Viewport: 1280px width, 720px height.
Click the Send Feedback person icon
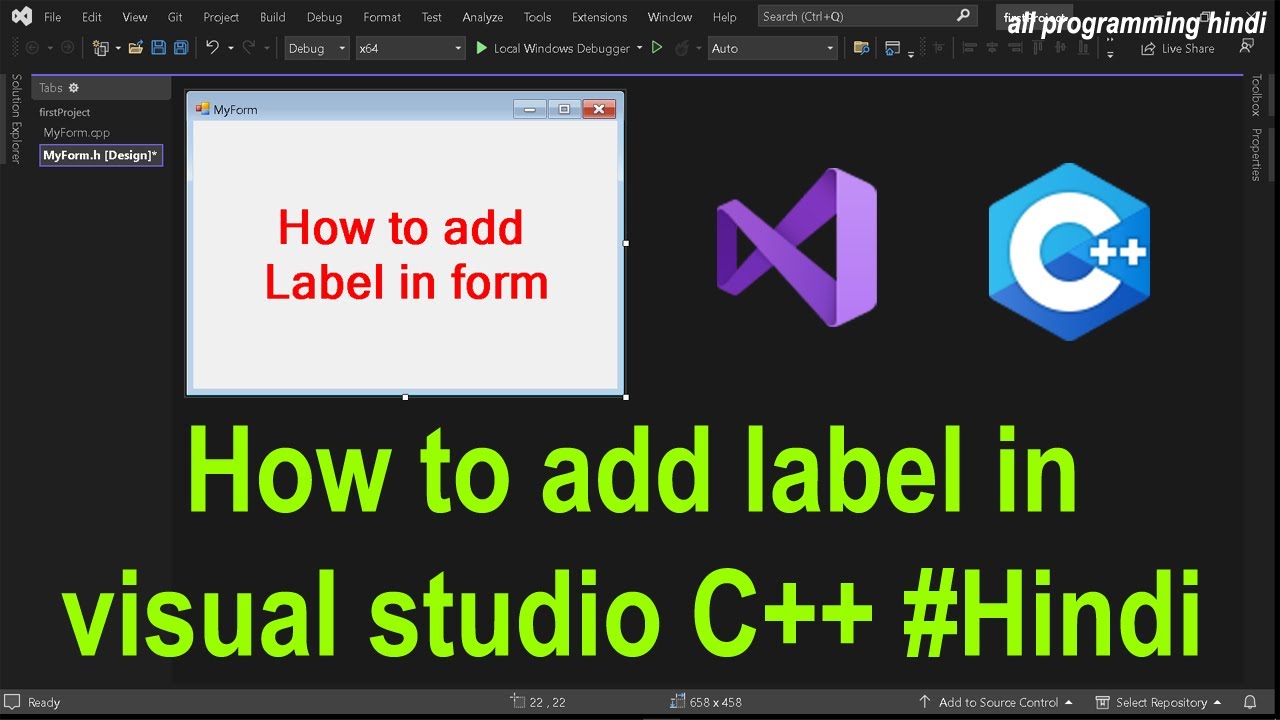[x=1246, y=47]
